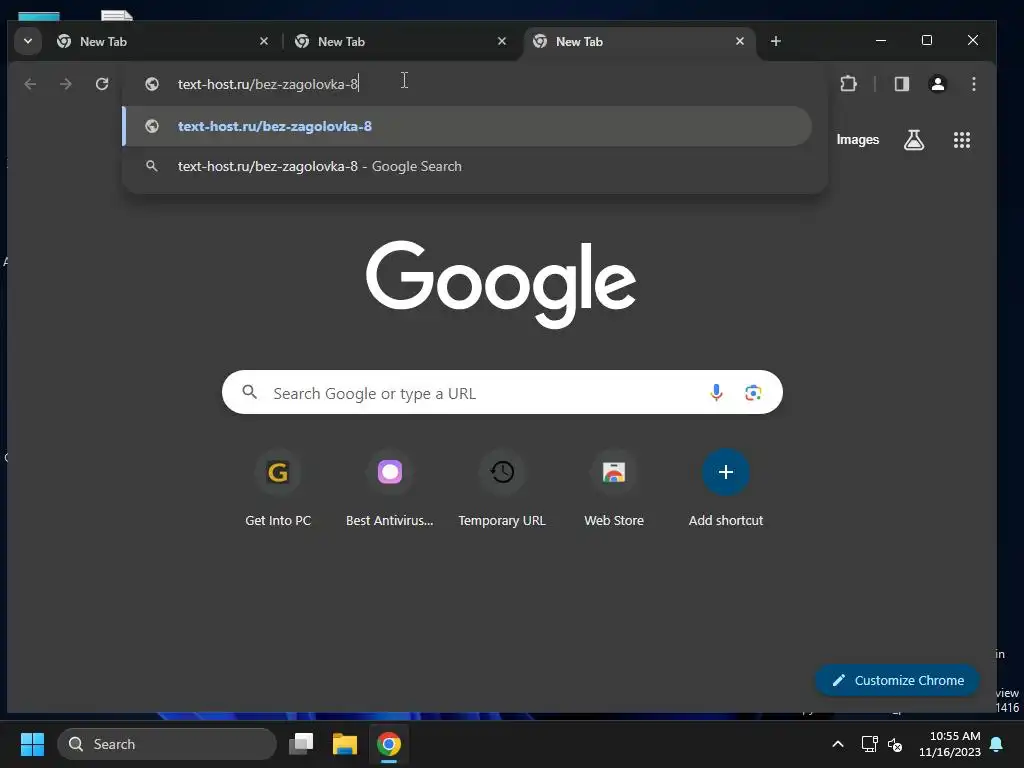Switch to the first New Tab
1024x768 pixels.
162,41
